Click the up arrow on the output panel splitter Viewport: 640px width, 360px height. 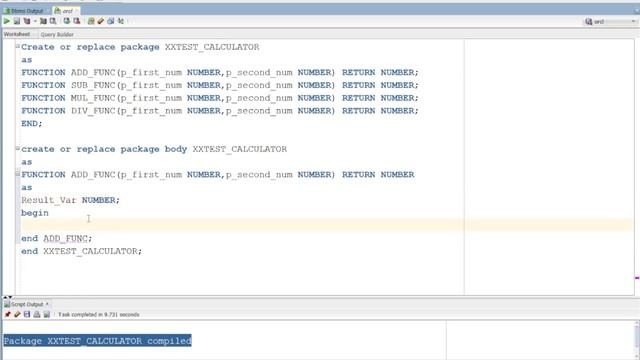click(x=5, y=297)
